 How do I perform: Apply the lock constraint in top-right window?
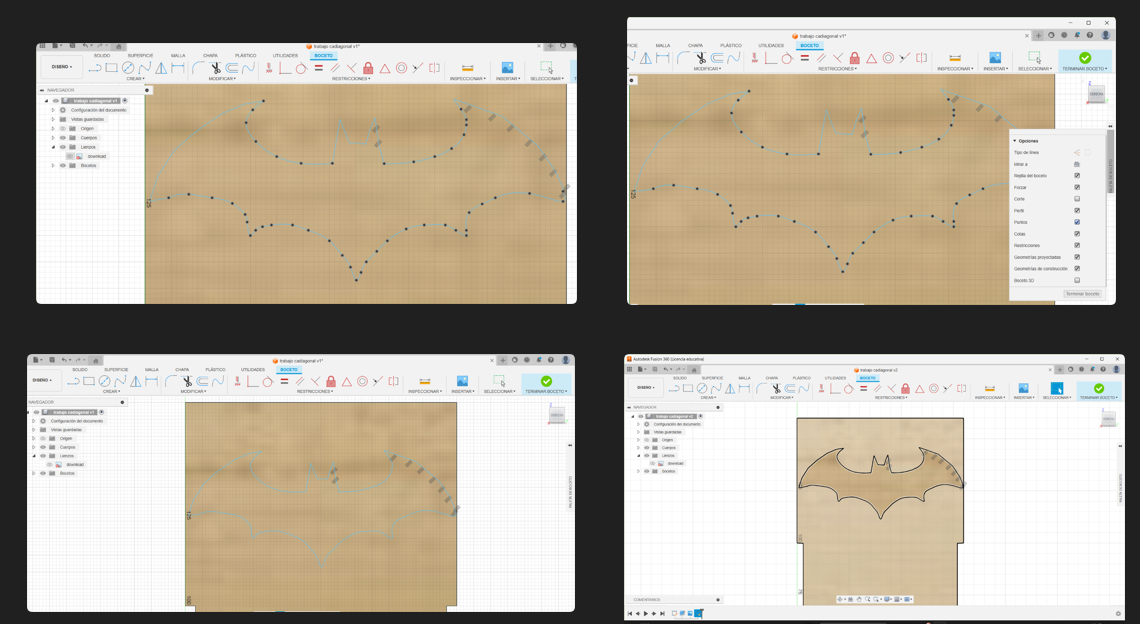pos(854,58)
